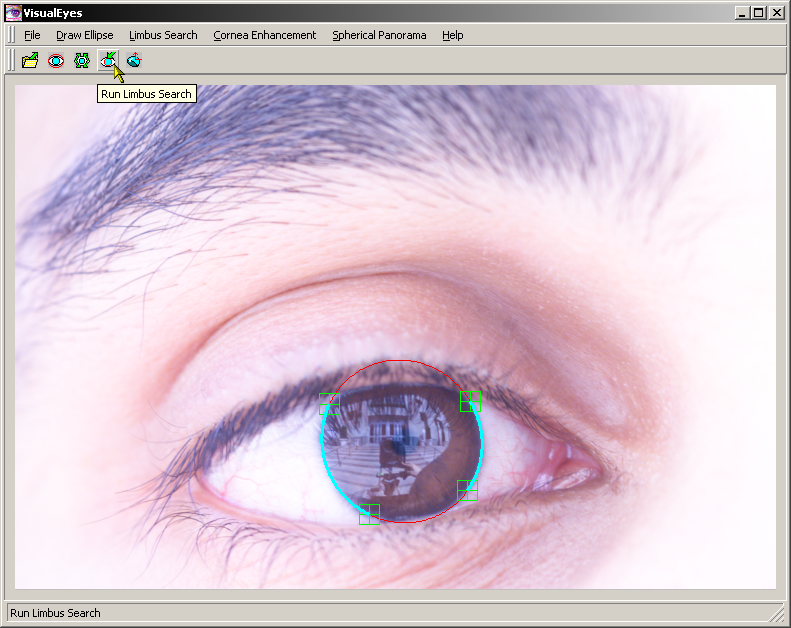Select the Draw Ellipse eye tool icon
The height and width of the screenshot is (628, 791).
tap(56, 61)
